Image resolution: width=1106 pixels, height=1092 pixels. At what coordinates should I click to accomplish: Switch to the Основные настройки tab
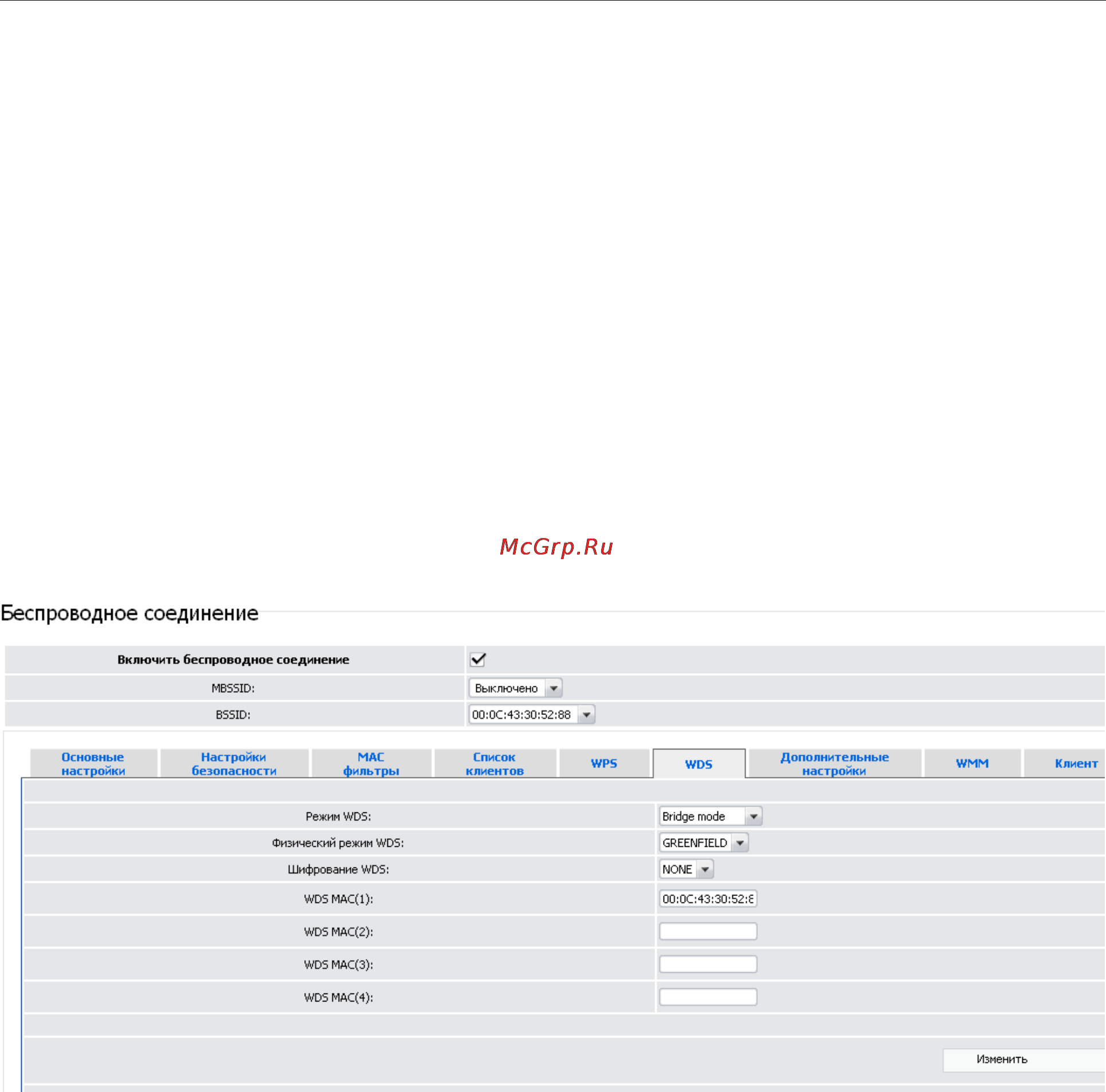pyautogui.click(x=93, y=764)
